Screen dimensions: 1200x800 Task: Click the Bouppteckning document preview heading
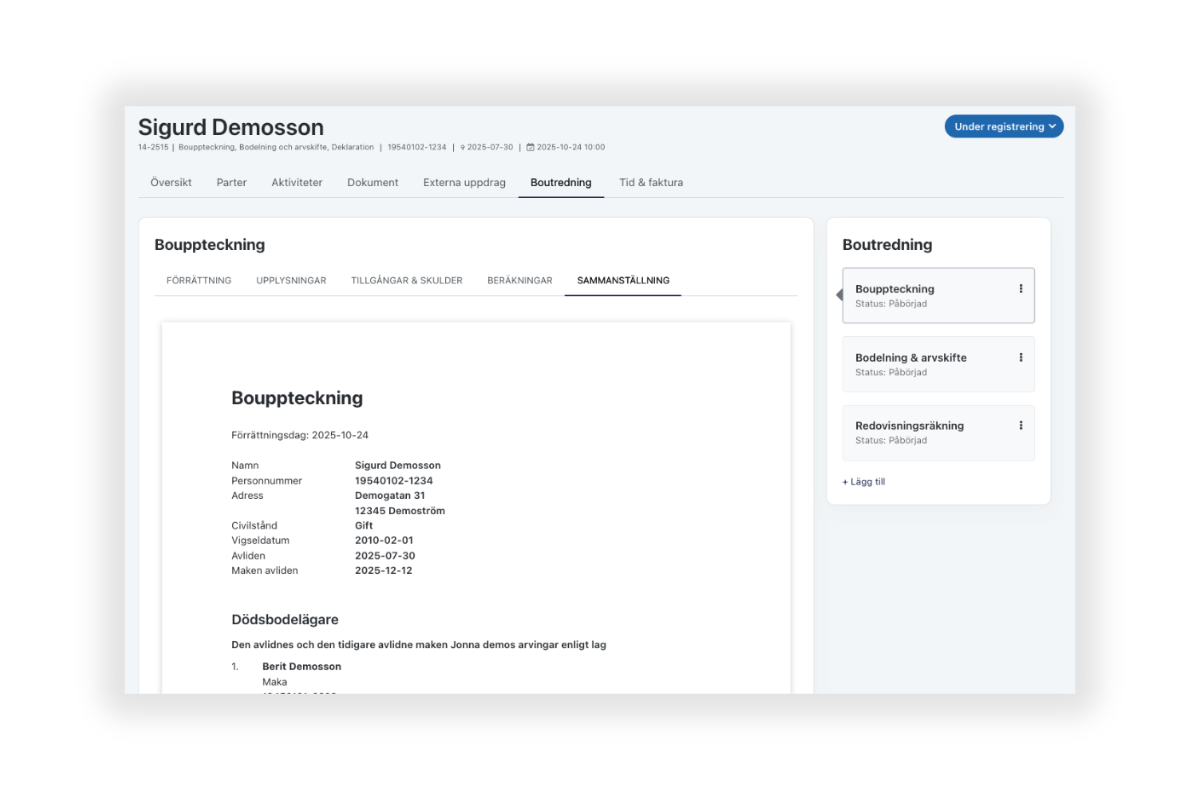point(297,398)
